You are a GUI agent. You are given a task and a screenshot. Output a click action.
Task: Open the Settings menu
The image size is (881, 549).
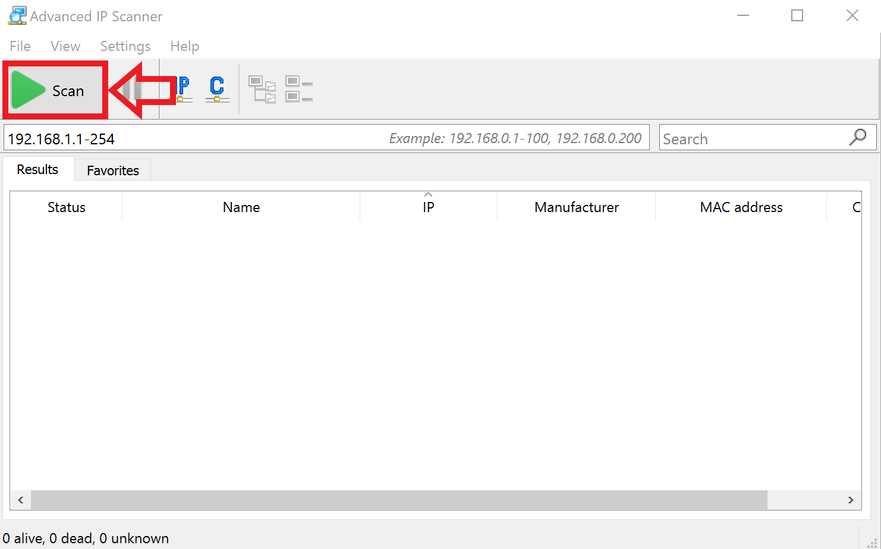click(x=125, y=46)
